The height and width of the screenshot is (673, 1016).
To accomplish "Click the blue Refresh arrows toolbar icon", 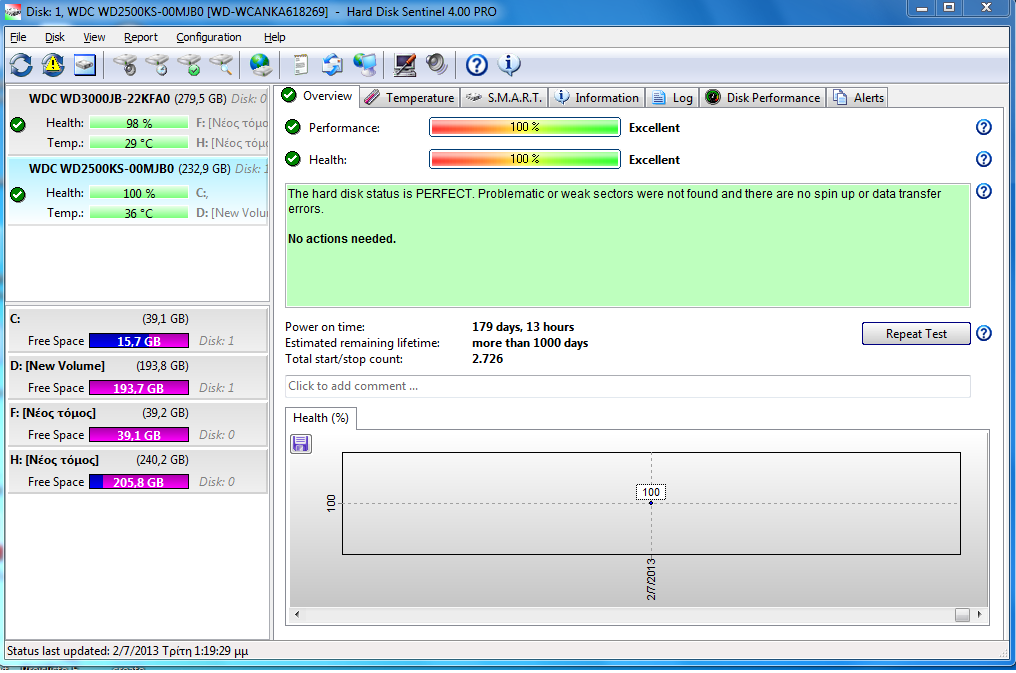I will click(21, 65).
